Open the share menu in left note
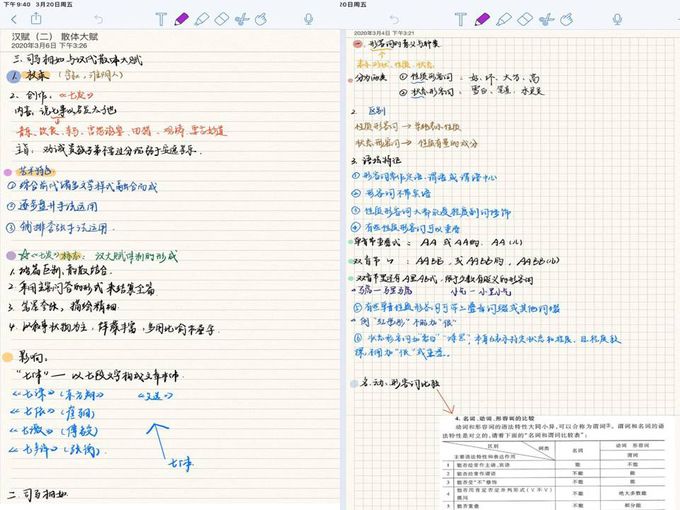680x510 pixels. pyautogui.click(x=37, y=19)
